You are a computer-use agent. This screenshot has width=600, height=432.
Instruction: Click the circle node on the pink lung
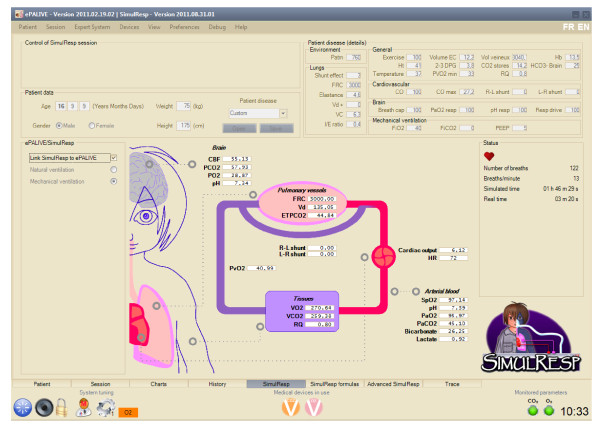pyautogui.click(x=157, y=306)
